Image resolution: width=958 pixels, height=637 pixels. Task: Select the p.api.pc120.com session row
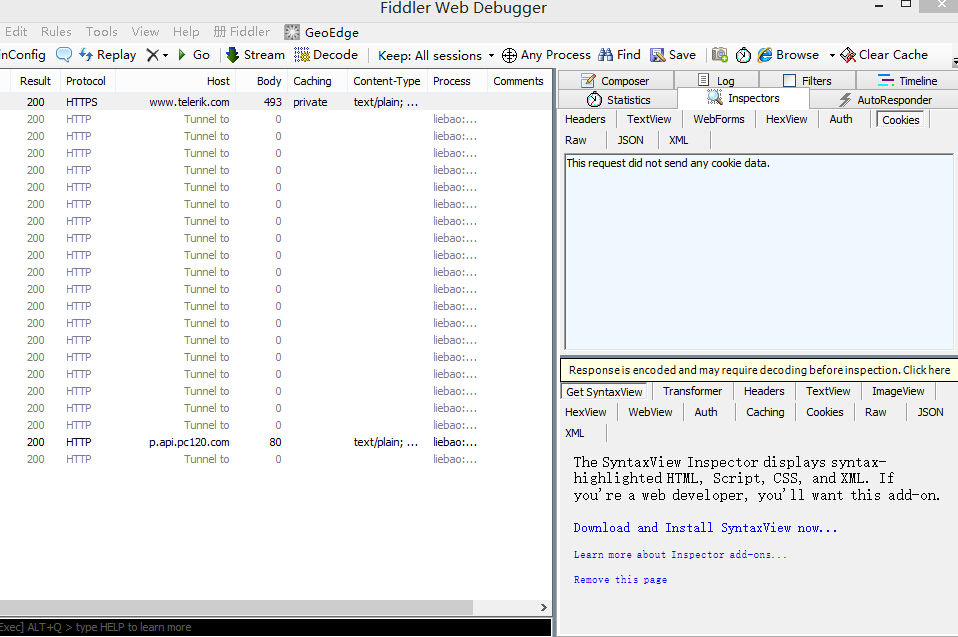(276, 442)
